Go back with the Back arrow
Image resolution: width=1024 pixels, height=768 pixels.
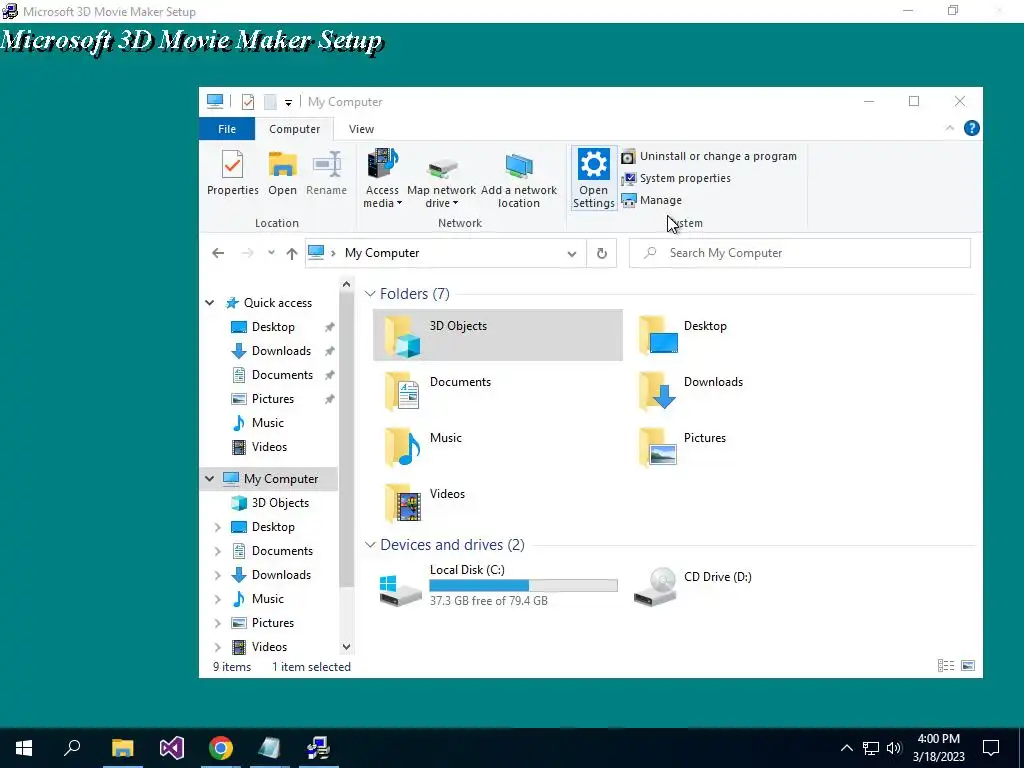[218, 253]
